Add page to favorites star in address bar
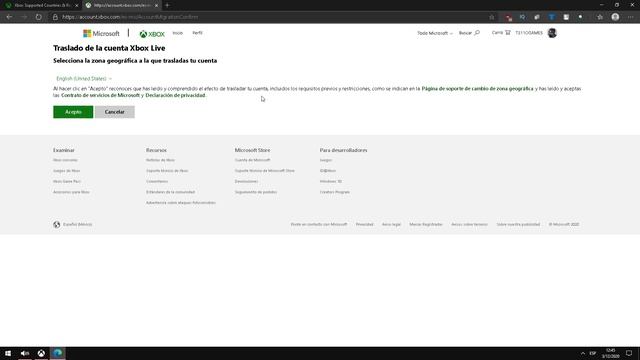 coord(491,17)
